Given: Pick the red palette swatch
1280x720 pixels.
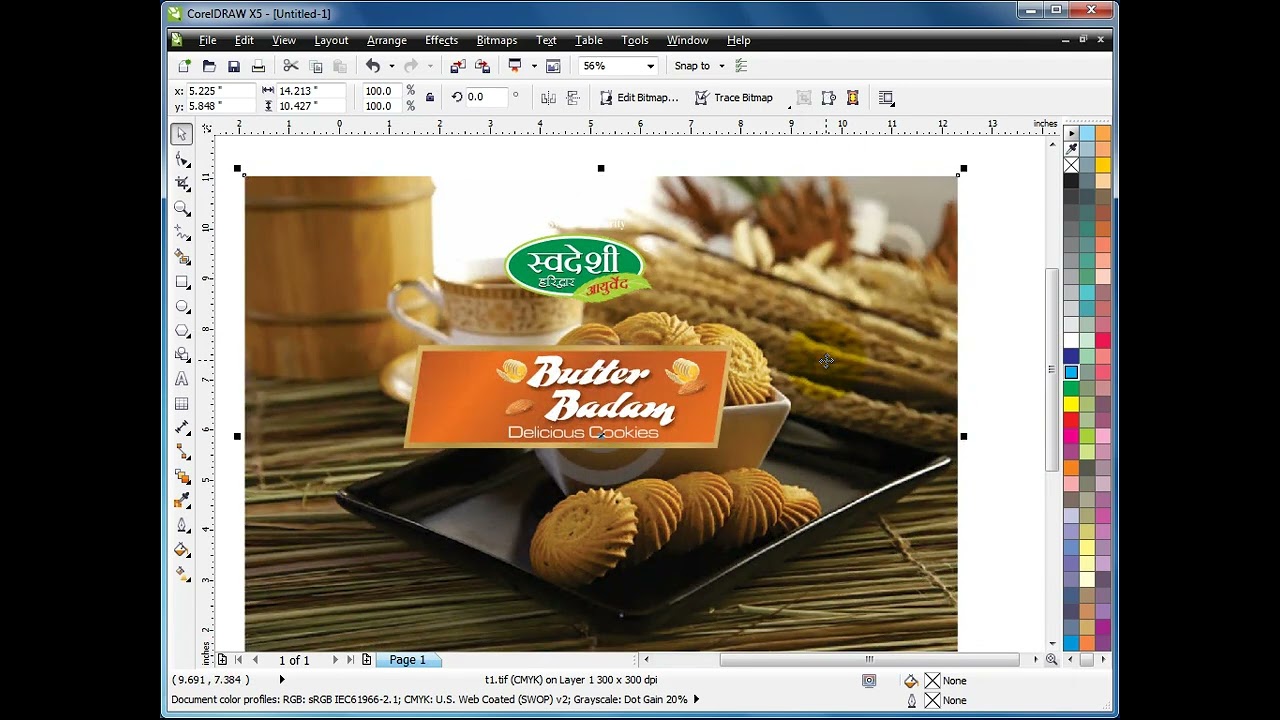Looking at the screenshot, I should [x=1071, y=420].
